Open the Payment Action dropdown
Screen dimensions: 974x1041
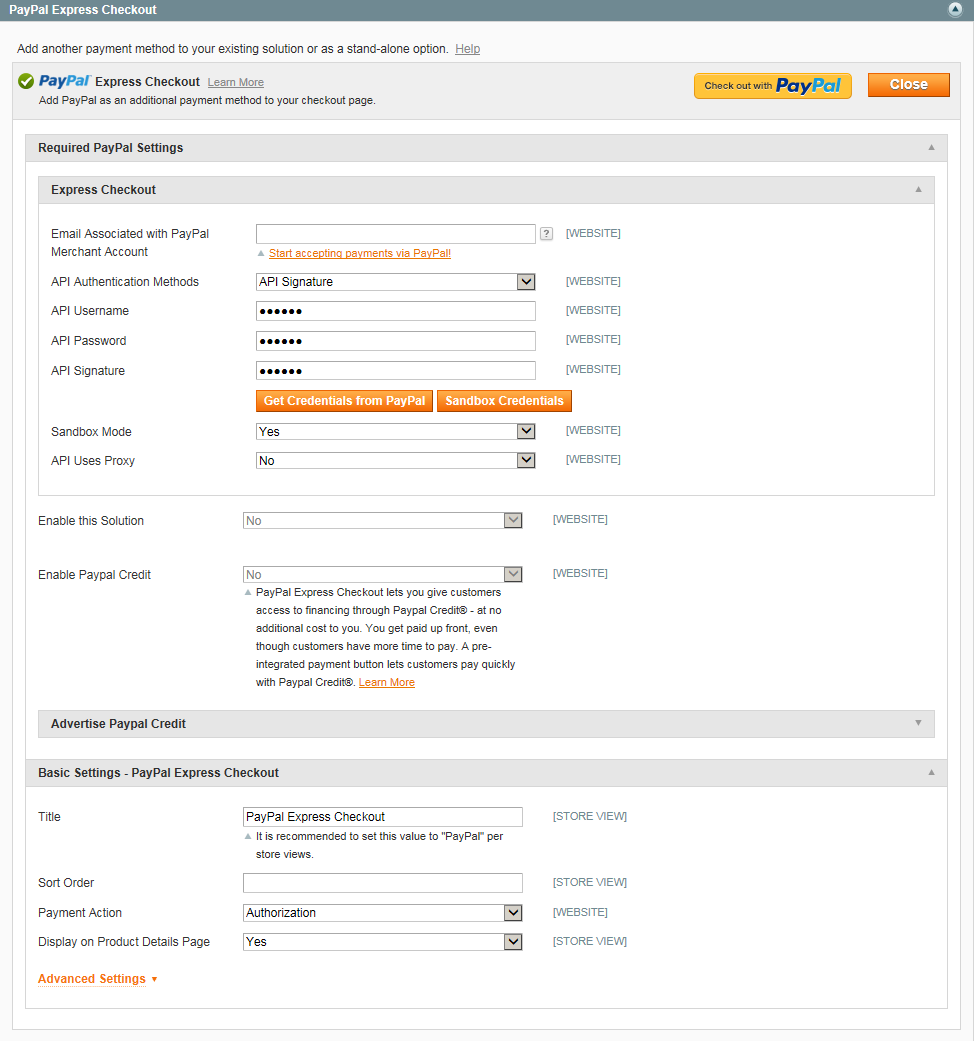[382, 913]
